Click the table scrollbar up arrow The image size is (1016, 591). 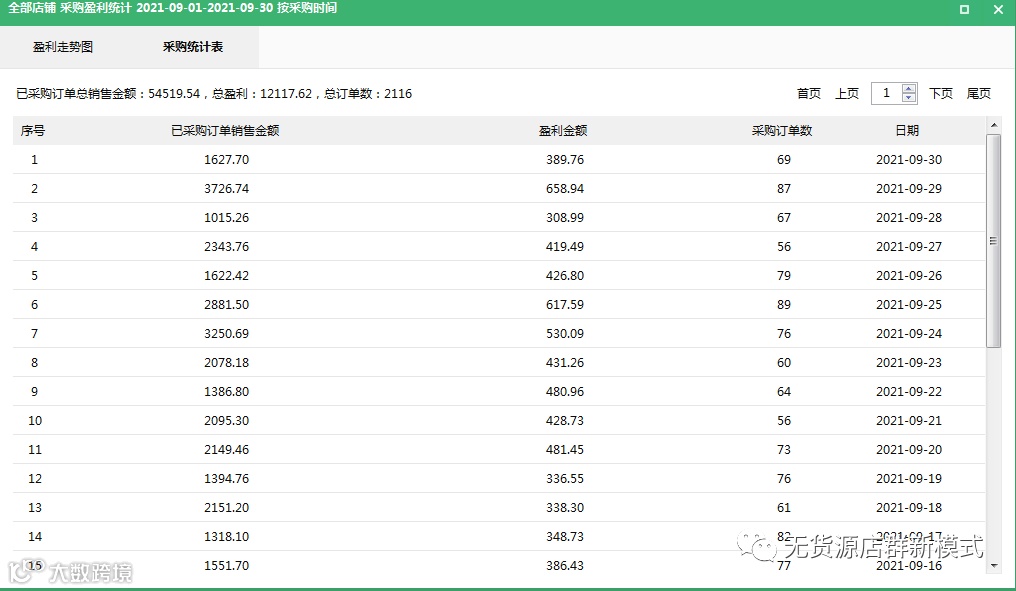tap(993, 125)
